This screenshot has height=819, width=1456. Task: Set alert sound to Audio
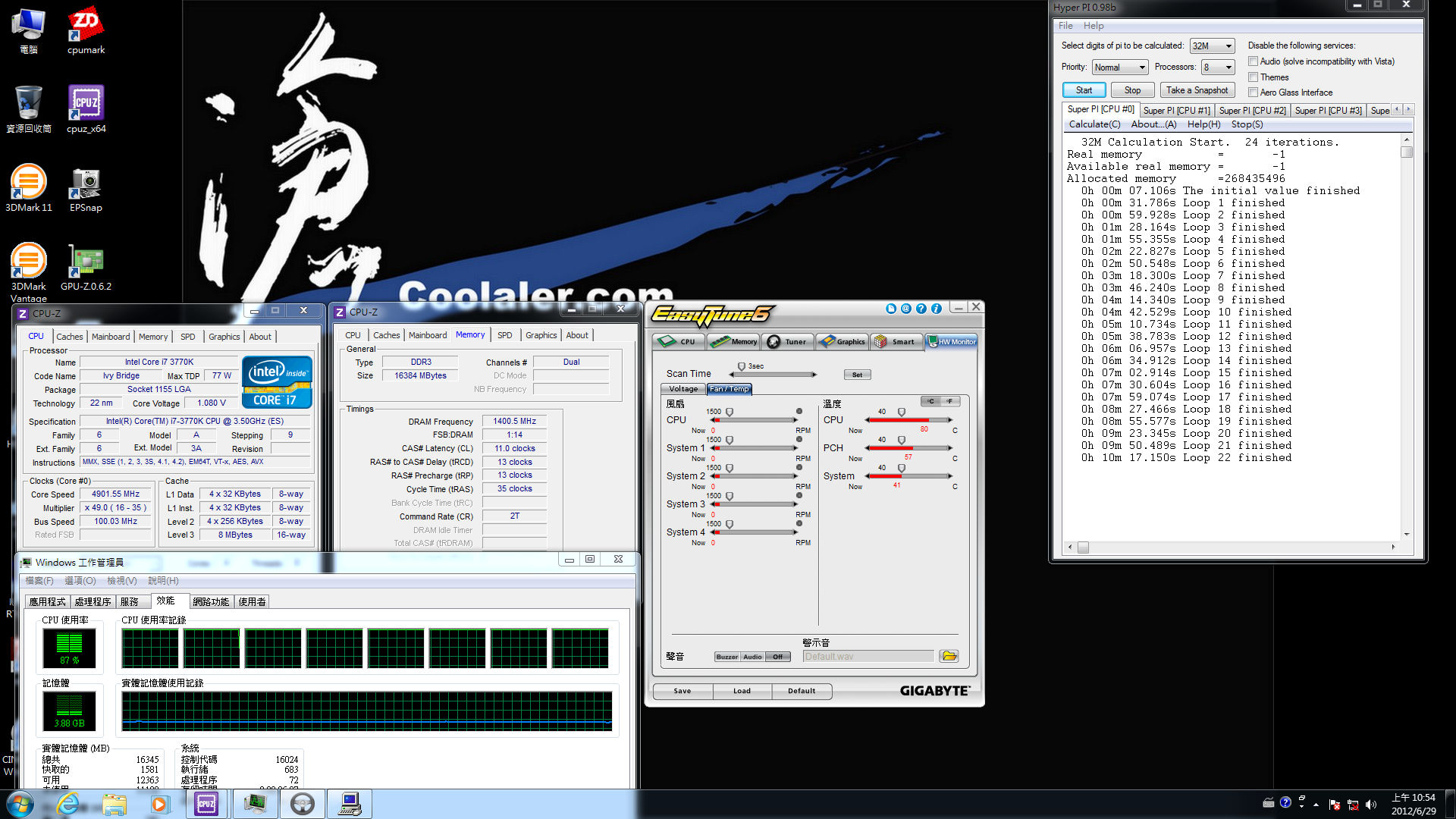coord(752,657)
